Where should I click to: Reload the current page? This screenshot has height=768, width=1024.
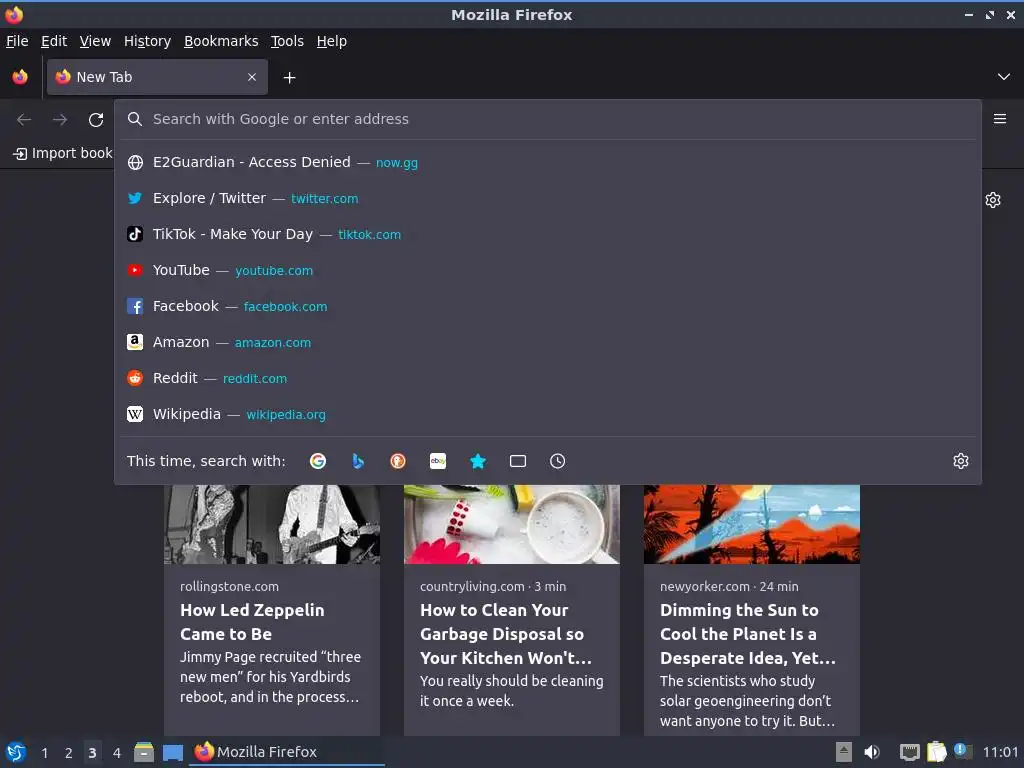pos(96,120)
